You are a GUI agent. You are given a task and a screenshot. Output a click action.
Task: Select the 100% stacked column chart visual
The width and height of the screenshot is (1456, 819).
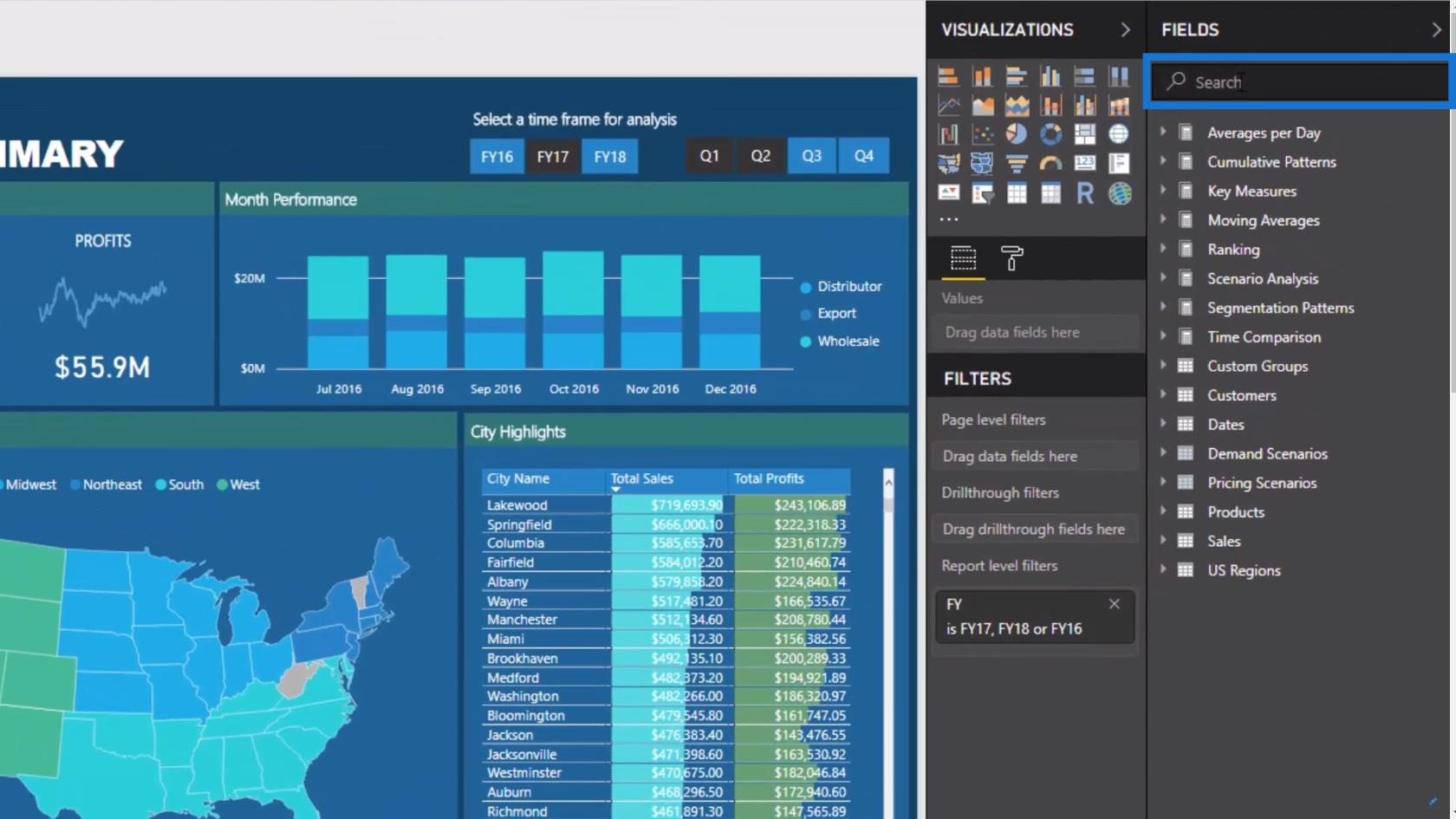(x=1119, y=76)
